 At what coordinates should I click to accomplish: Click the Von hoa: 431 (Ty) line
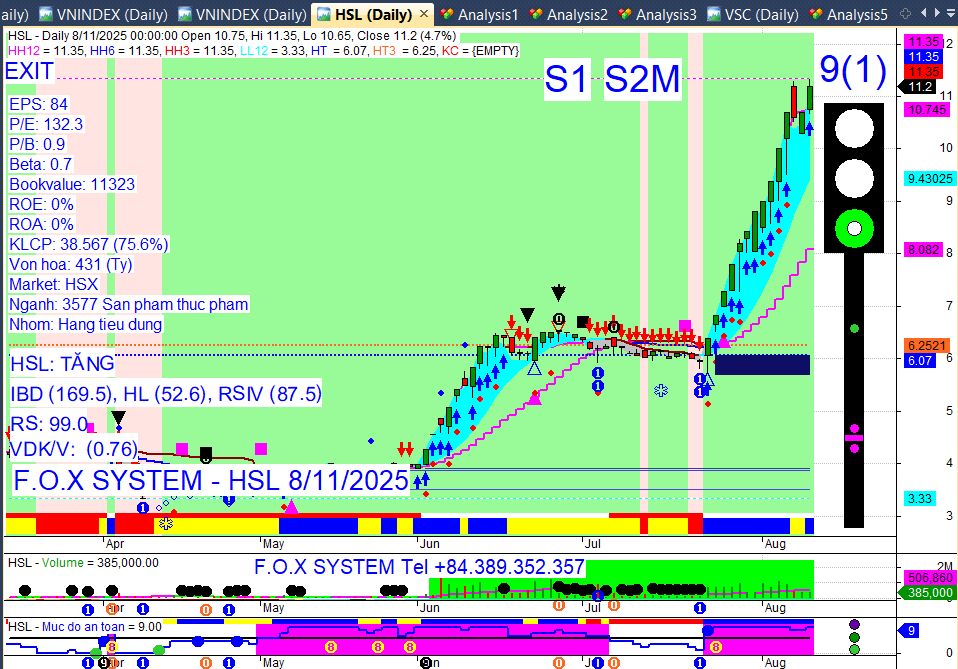[71, 265]
